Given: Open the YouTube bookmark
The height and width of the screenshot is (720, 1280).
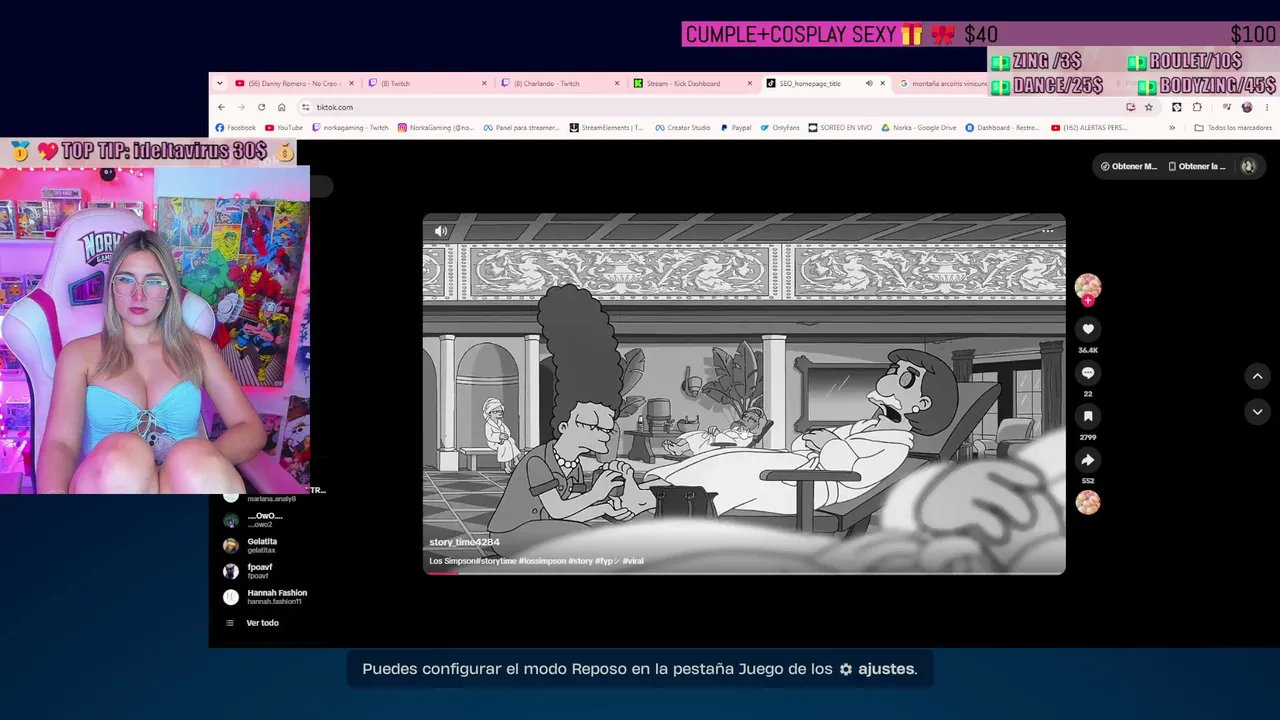Looking at the screenshot, I should pyautogui.click(x=284, y=128).
